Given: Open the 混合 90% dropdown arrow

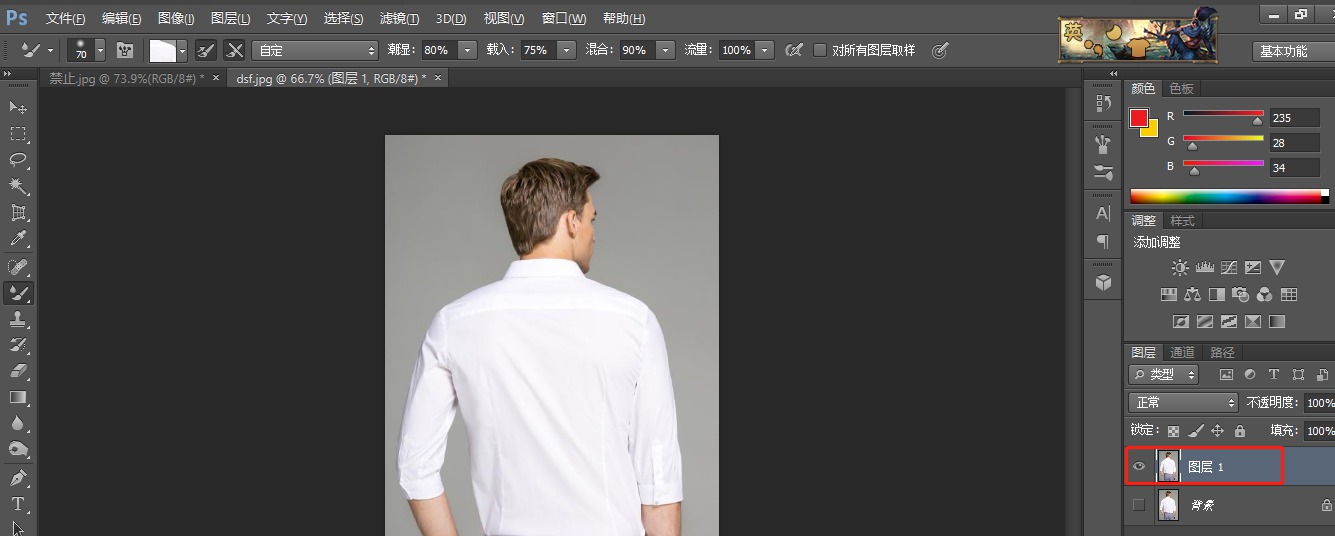Looking at the screenshot, I should click(665, 50).
